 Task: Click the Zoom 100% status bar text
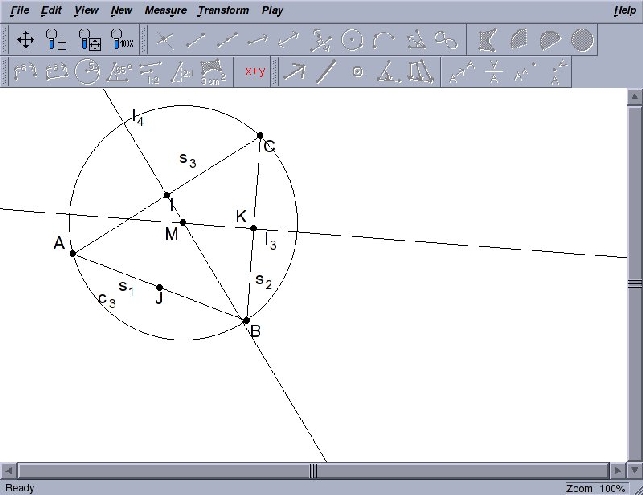[595, 488]
